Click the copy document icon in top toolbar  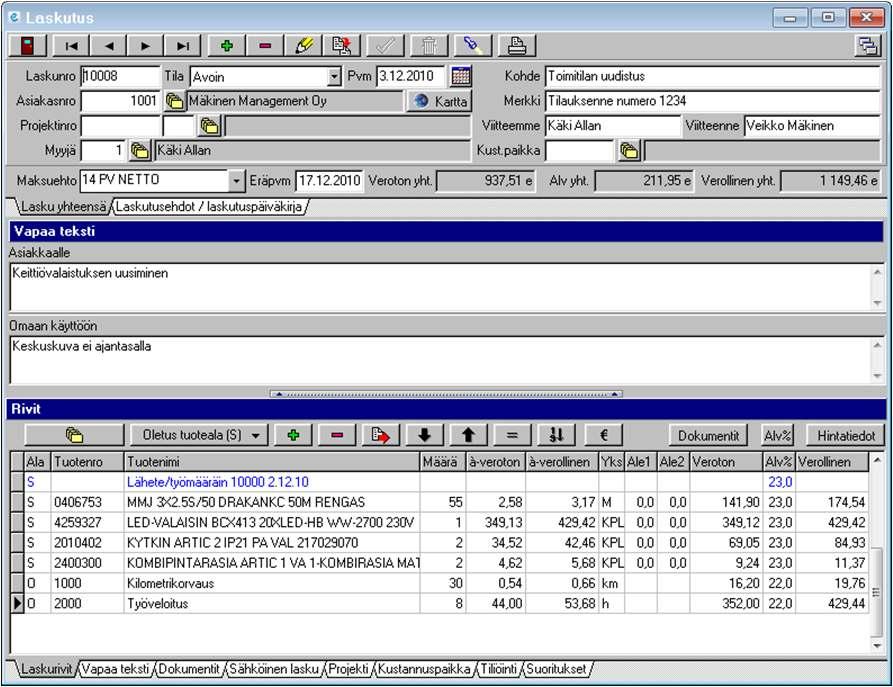pyautogui.click(x=342, y=46)
